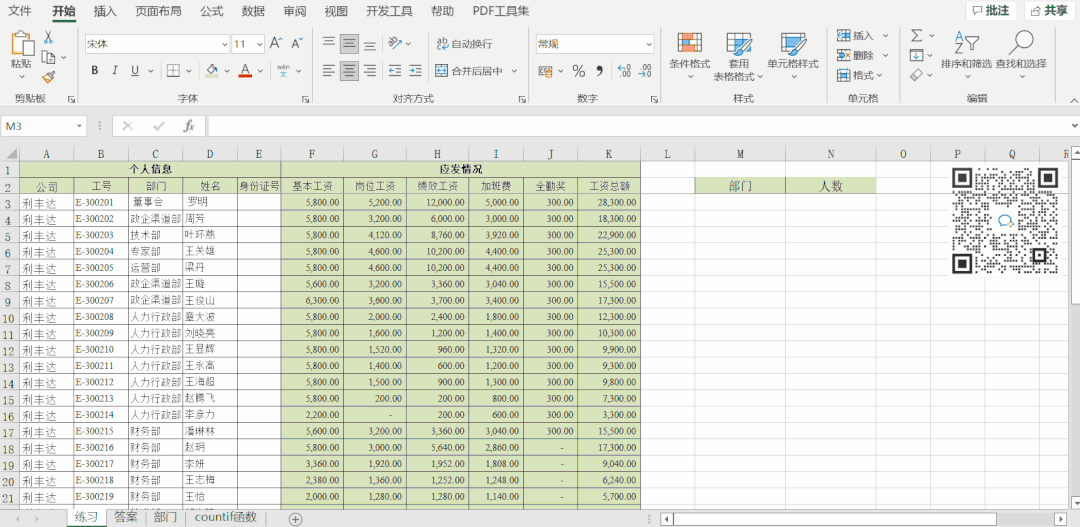Switch to the 答案 sheet tab

point(126,517)
